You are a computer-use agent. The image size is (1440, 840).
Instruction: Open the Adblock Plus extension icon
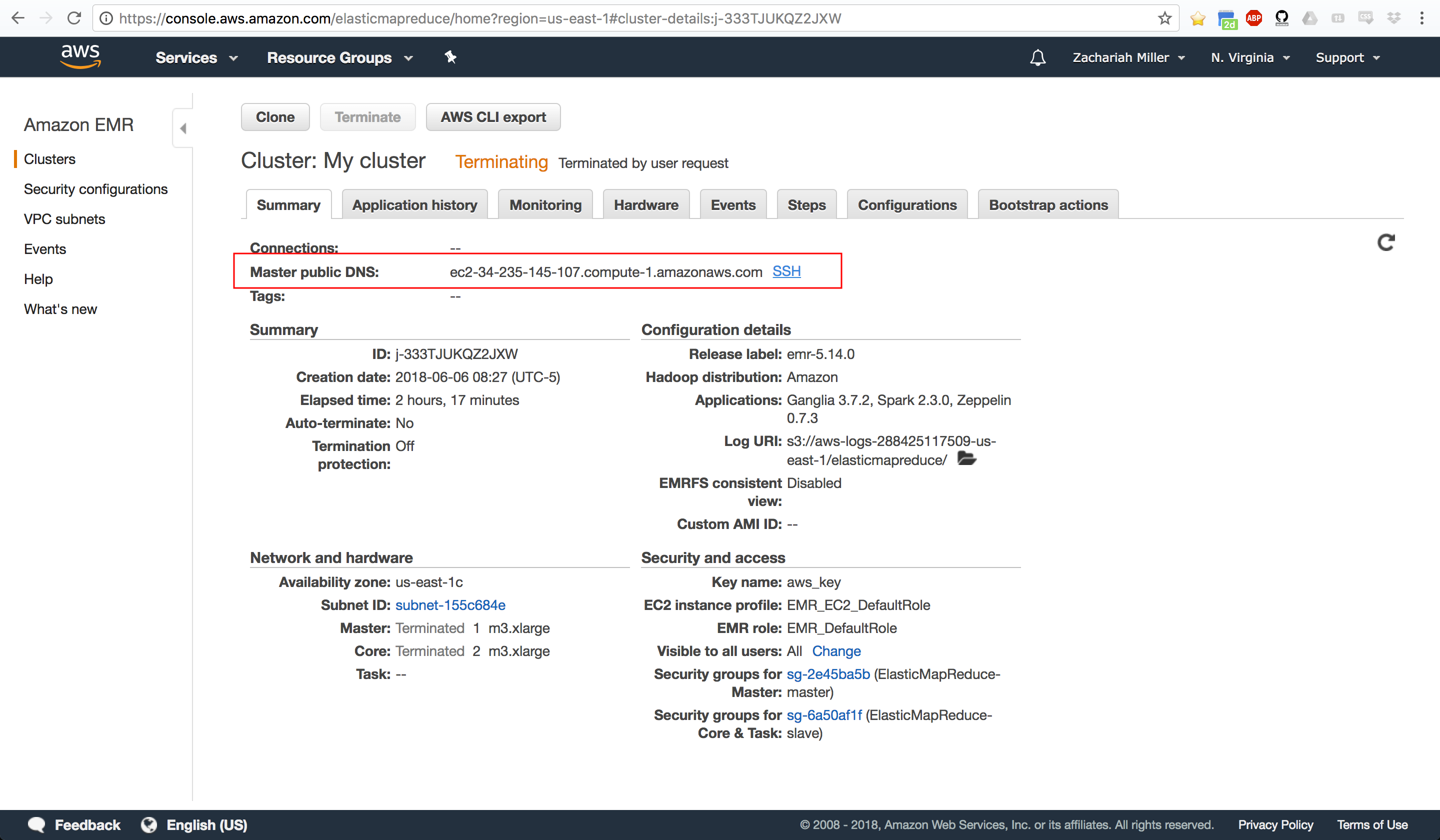point(1253,18)
